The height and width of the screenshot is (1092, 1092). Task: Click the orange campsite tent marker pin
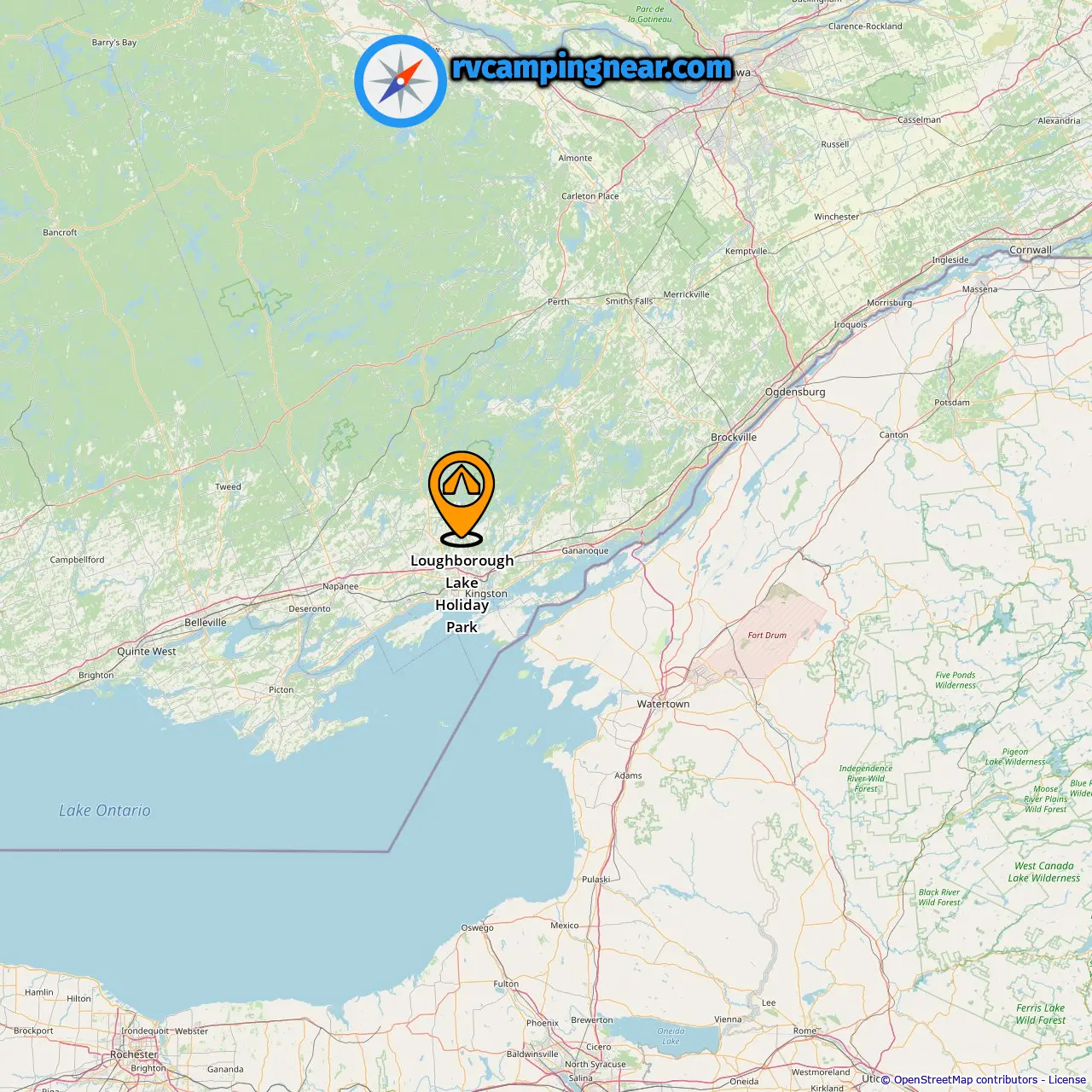462,498
